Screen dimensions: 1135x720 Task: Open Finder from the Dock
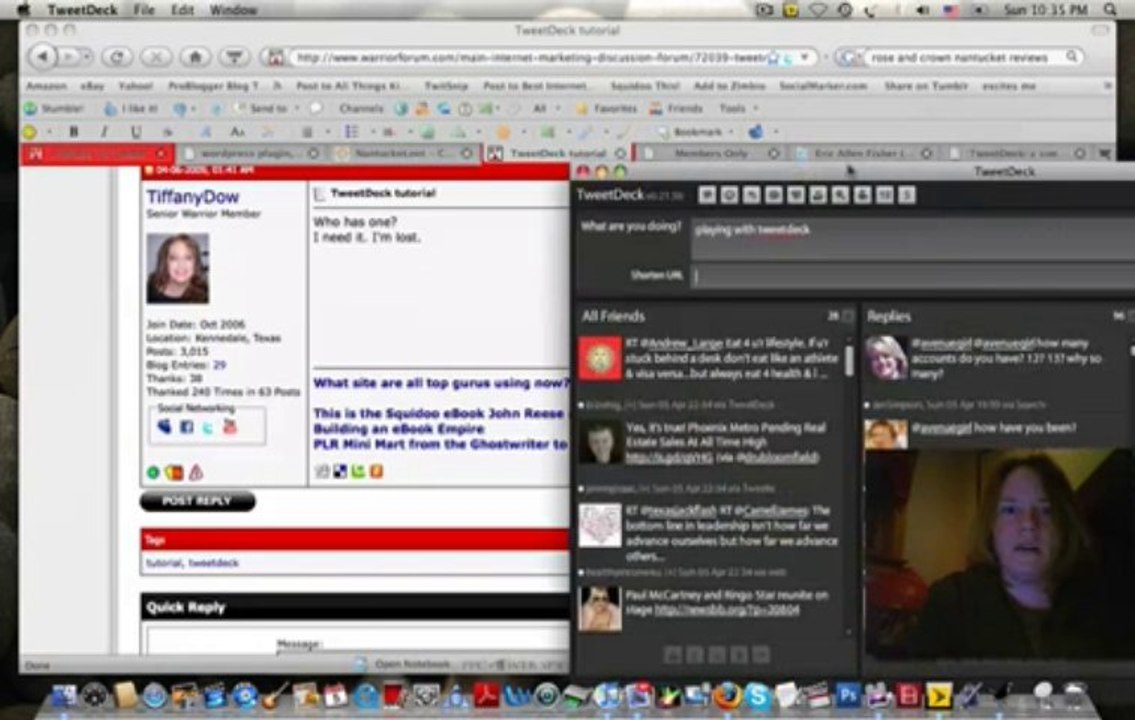point(64,695)
